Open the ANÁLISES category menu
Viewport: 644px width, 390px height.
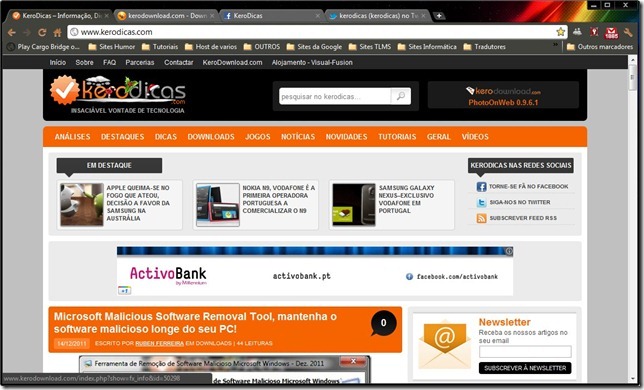click(73, 137)
